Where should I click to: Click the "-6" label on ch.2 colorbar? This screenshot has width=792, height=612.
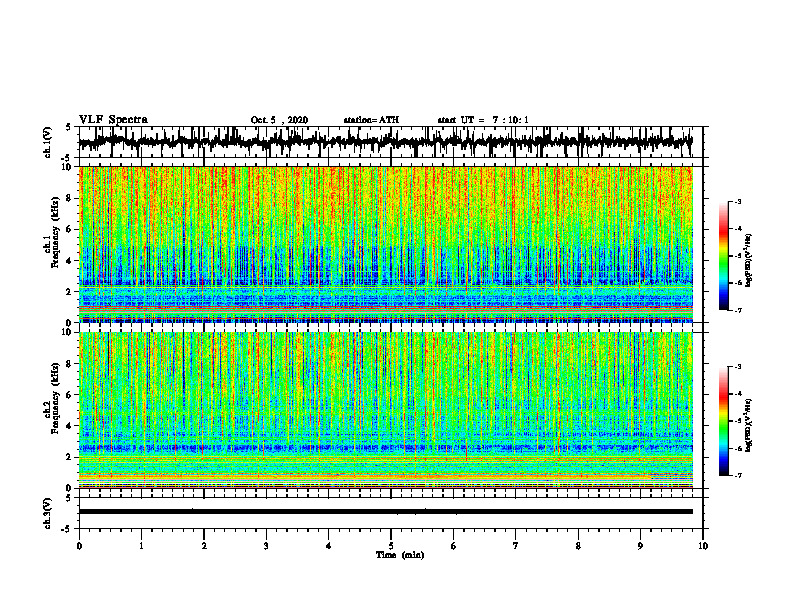738,448
